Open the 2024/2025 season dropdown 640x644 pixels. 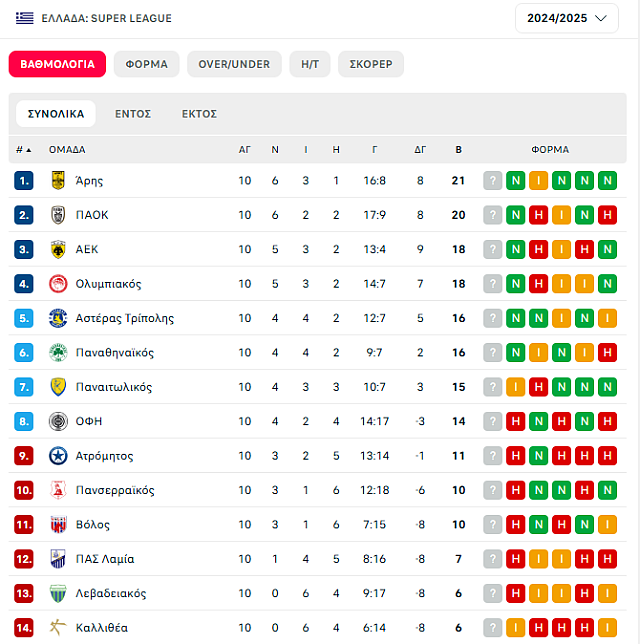pyautogui.click(x=566, y=18)
